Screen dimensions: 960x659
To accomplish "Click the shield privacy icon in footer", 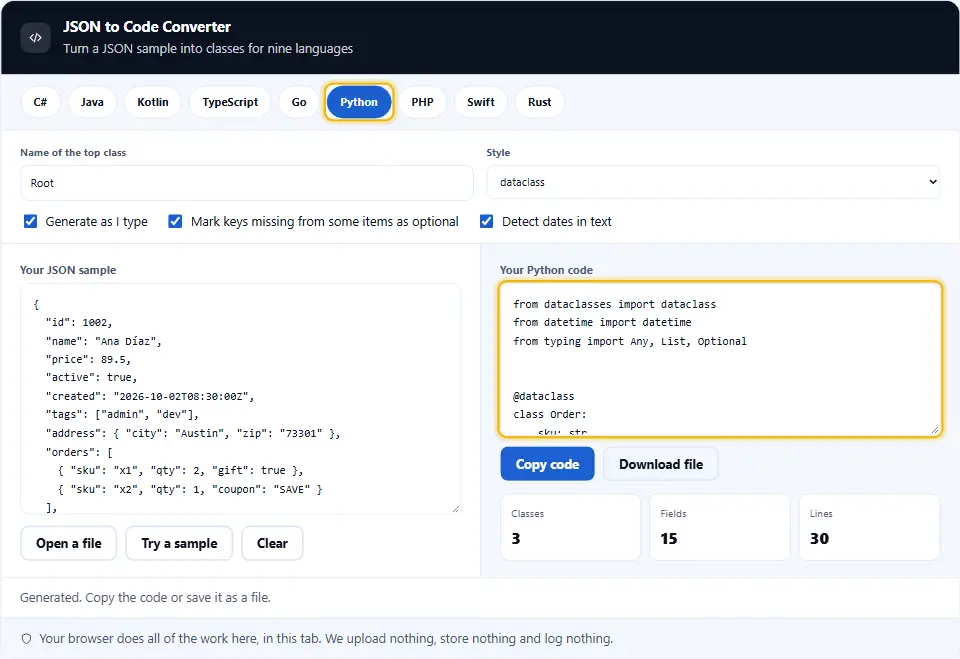I will pos(26,639).
